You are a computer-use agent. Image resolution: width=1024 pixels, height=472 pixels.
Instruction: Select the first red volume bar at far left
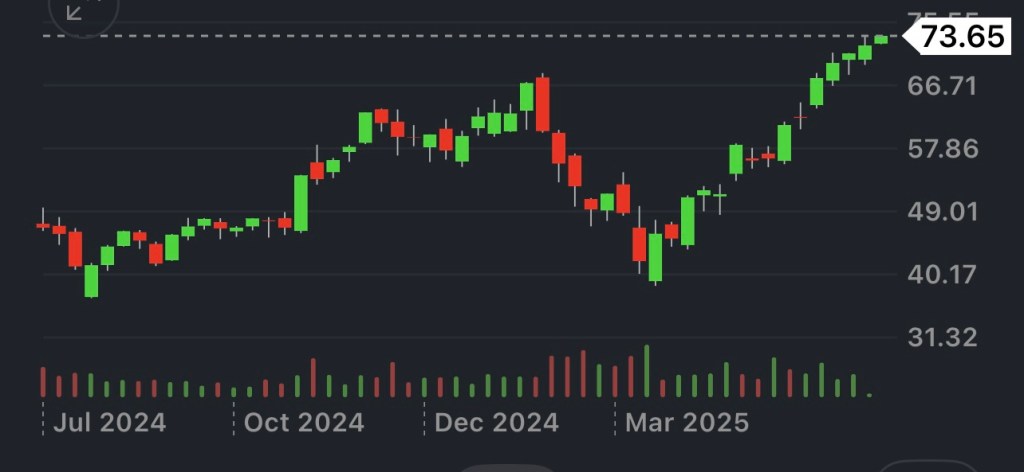click(x=43, y=382)
